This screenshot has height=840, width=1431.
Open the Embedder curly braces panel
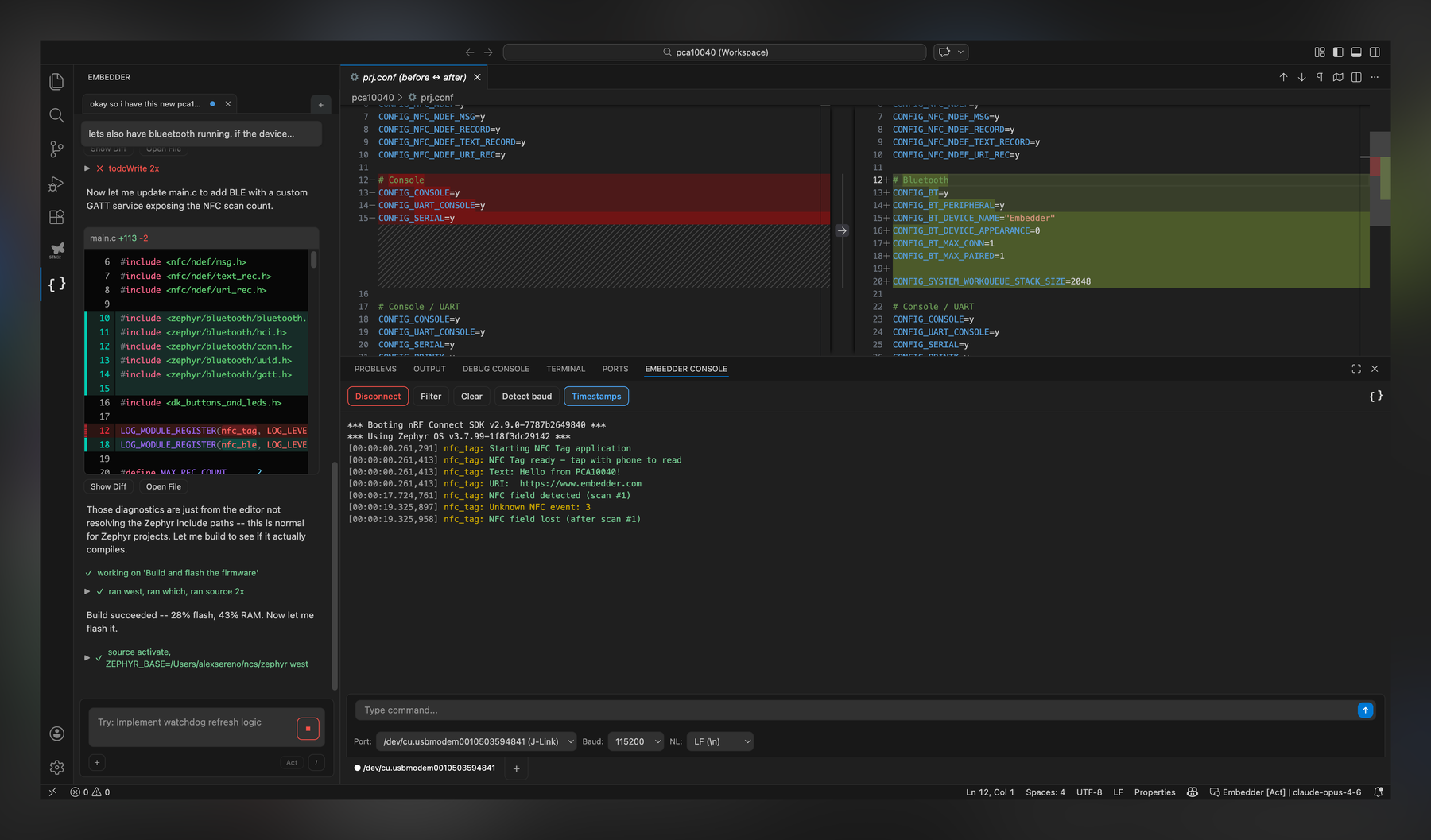[x=56, y=284]
